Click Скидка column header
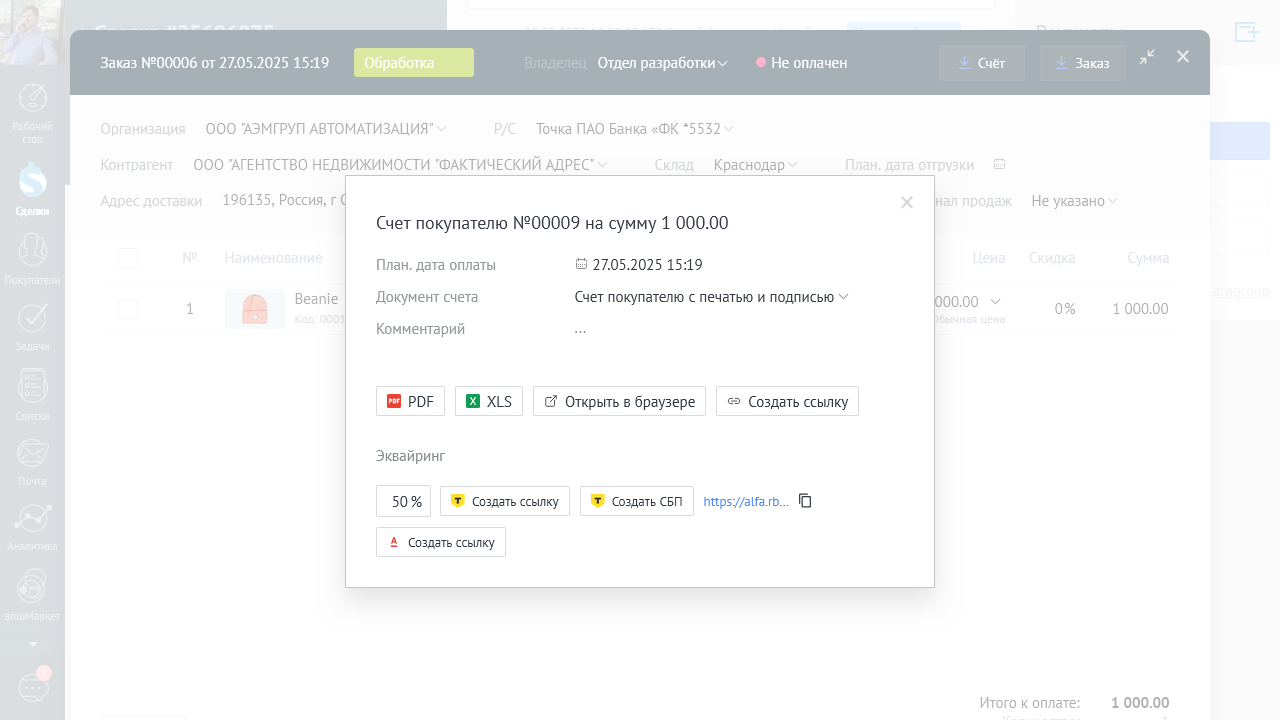Viewport: 1280px width, 720px height. point(1052,258)
